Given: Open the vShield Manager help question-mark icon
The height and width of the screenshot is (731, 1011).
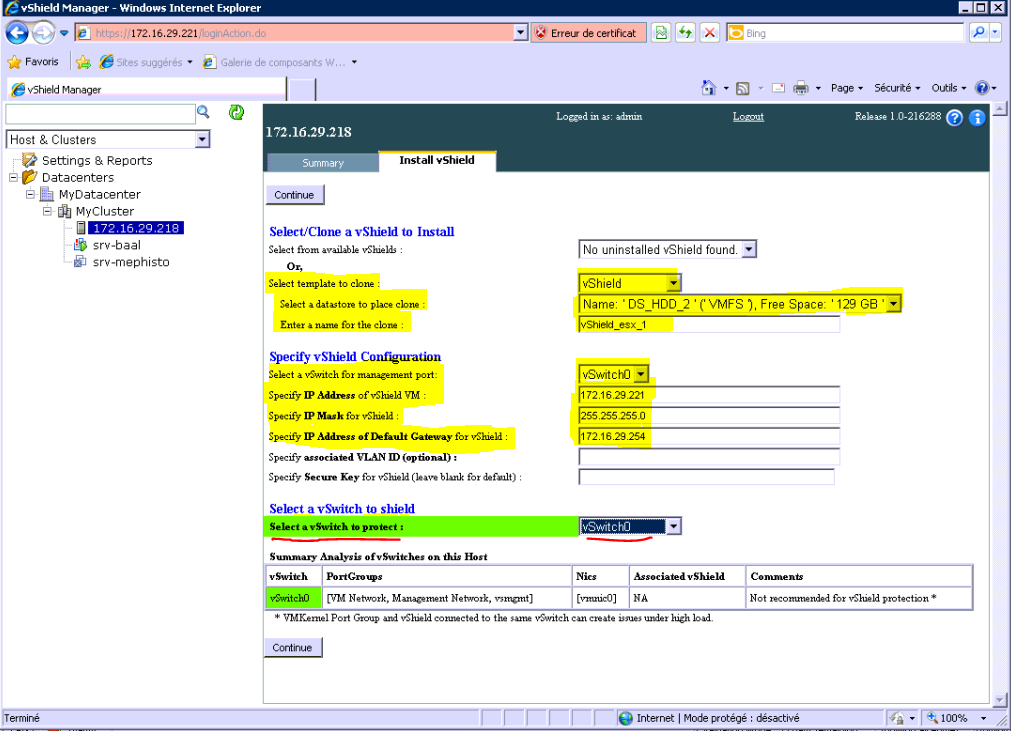Looking at the screenshot, I should (x=954, y=118).
